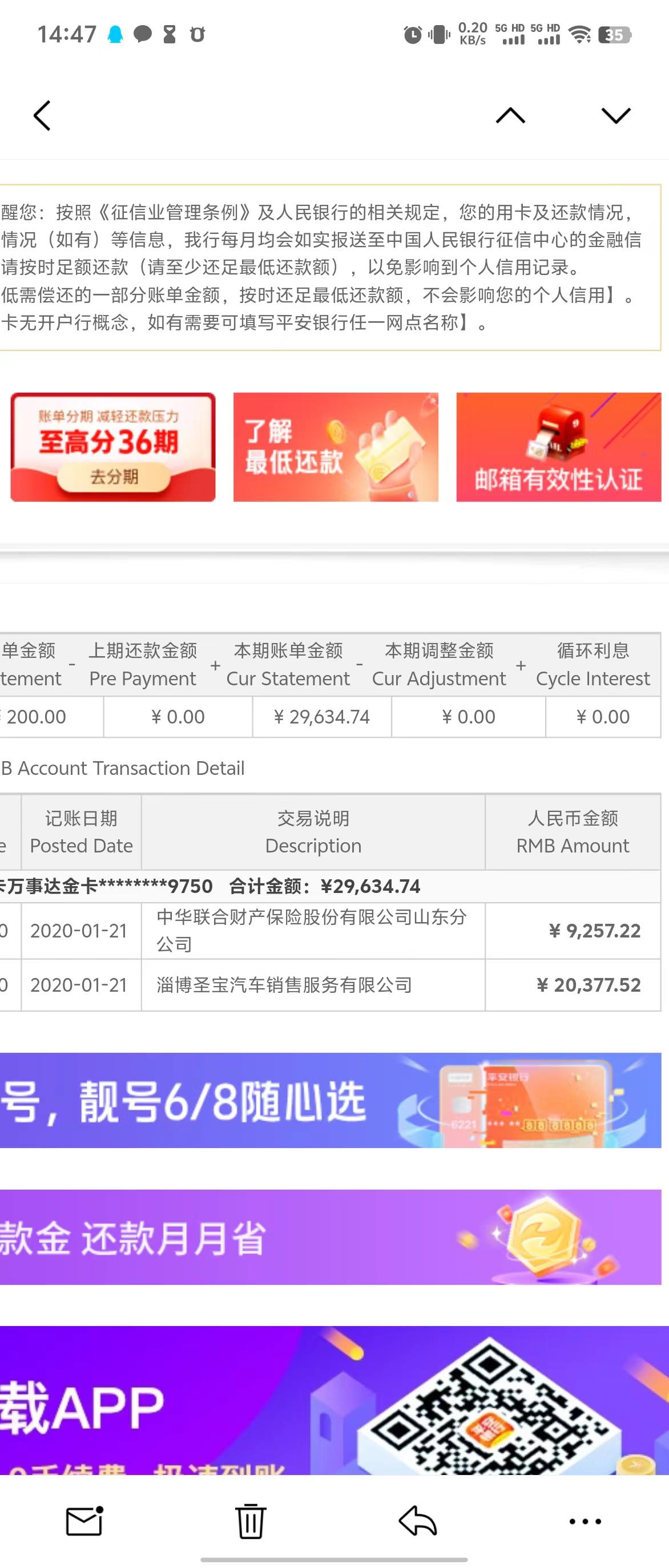Tap the 万事达金卡 9750 card total row
This screenshot has width=669, height=1568.
(330, 886)
